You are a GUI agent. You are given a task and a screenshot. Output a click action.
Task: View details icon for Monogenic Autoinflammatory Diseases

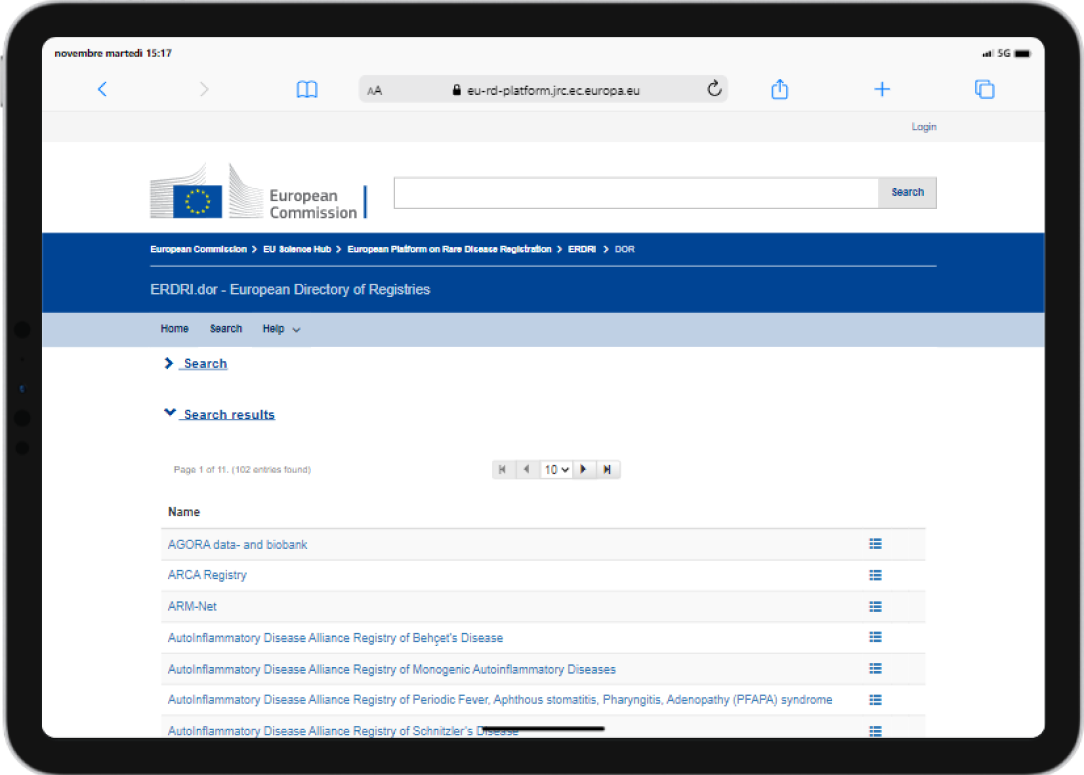pos(875,669)
